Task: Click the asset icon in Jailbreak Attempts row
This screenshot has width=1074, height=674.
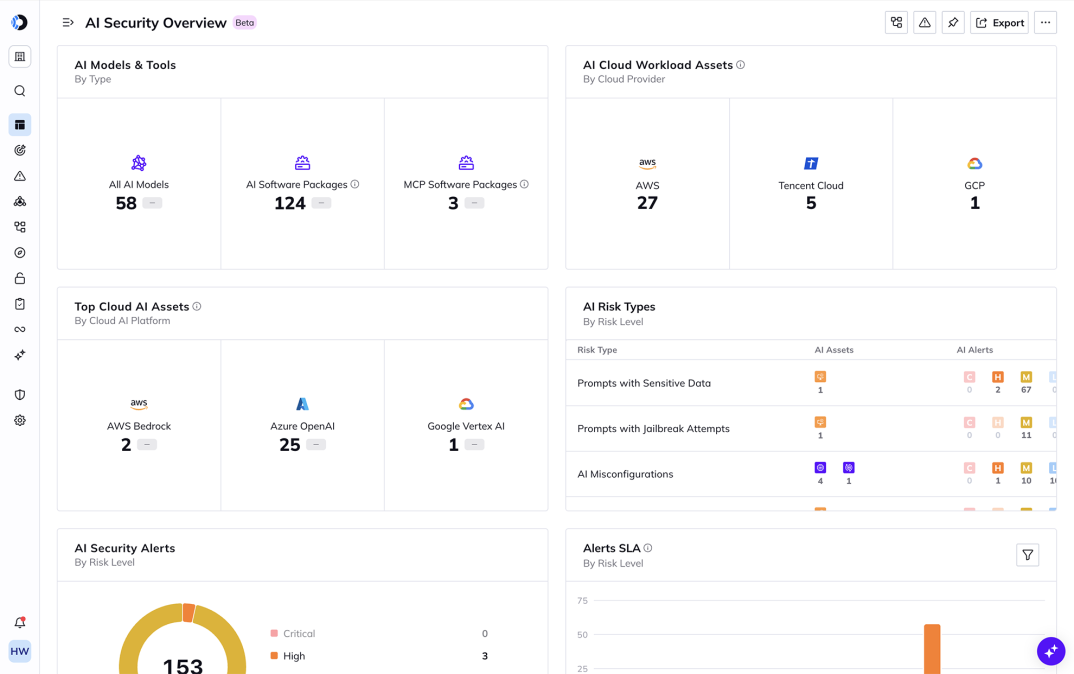Action: (821, 422)
